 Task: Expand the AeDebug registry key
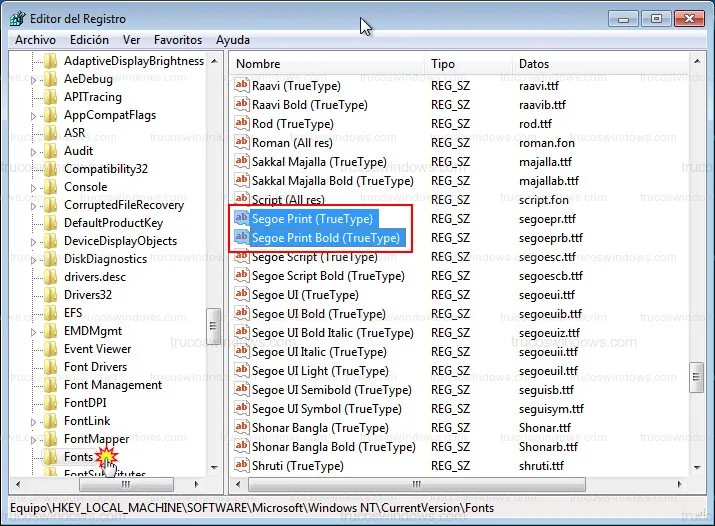34,79
